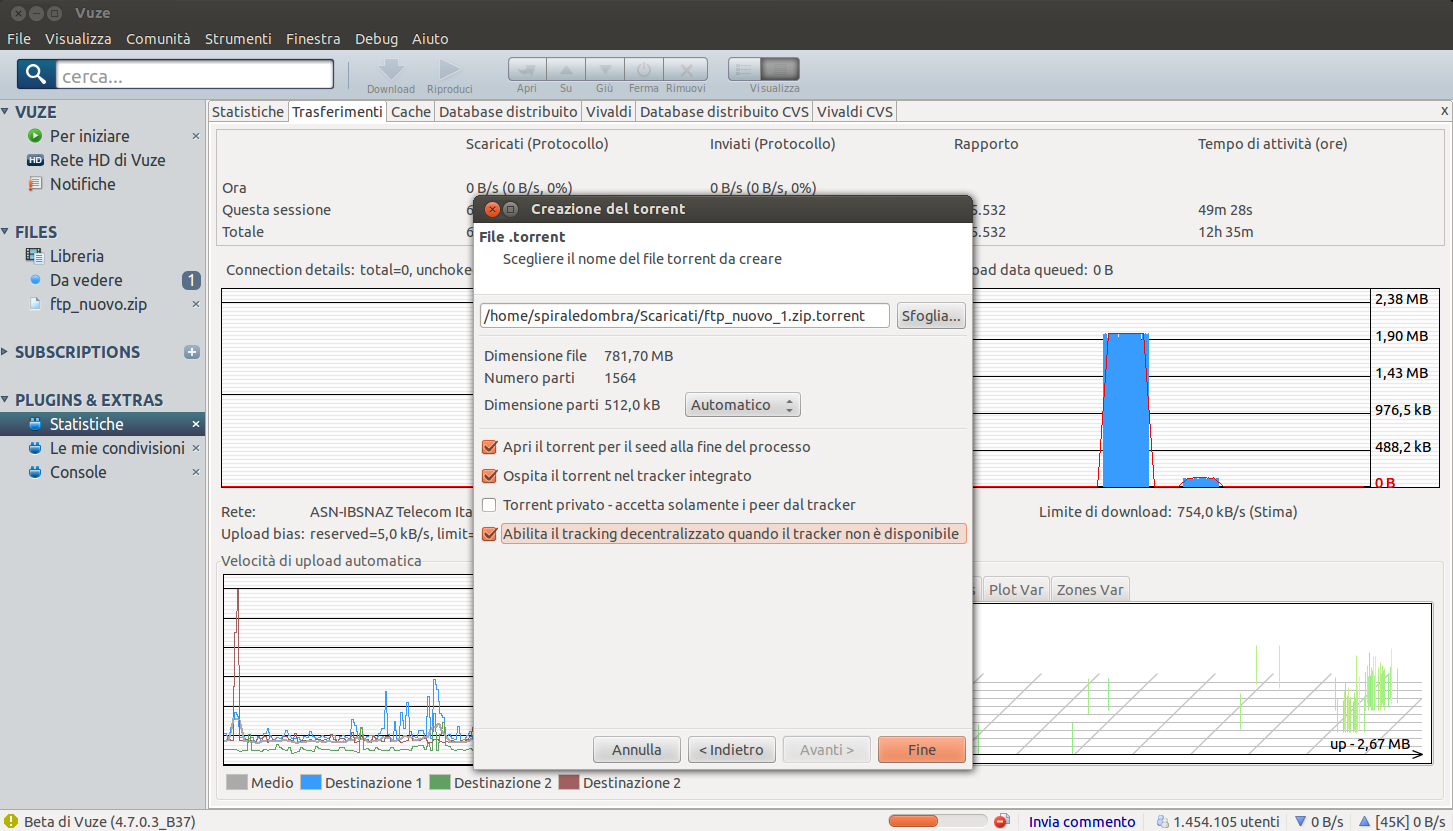Click the magnifying glass search icon
Viewport: 1453px width, 831px height.
pyautogui.click(x=36, y=74)
